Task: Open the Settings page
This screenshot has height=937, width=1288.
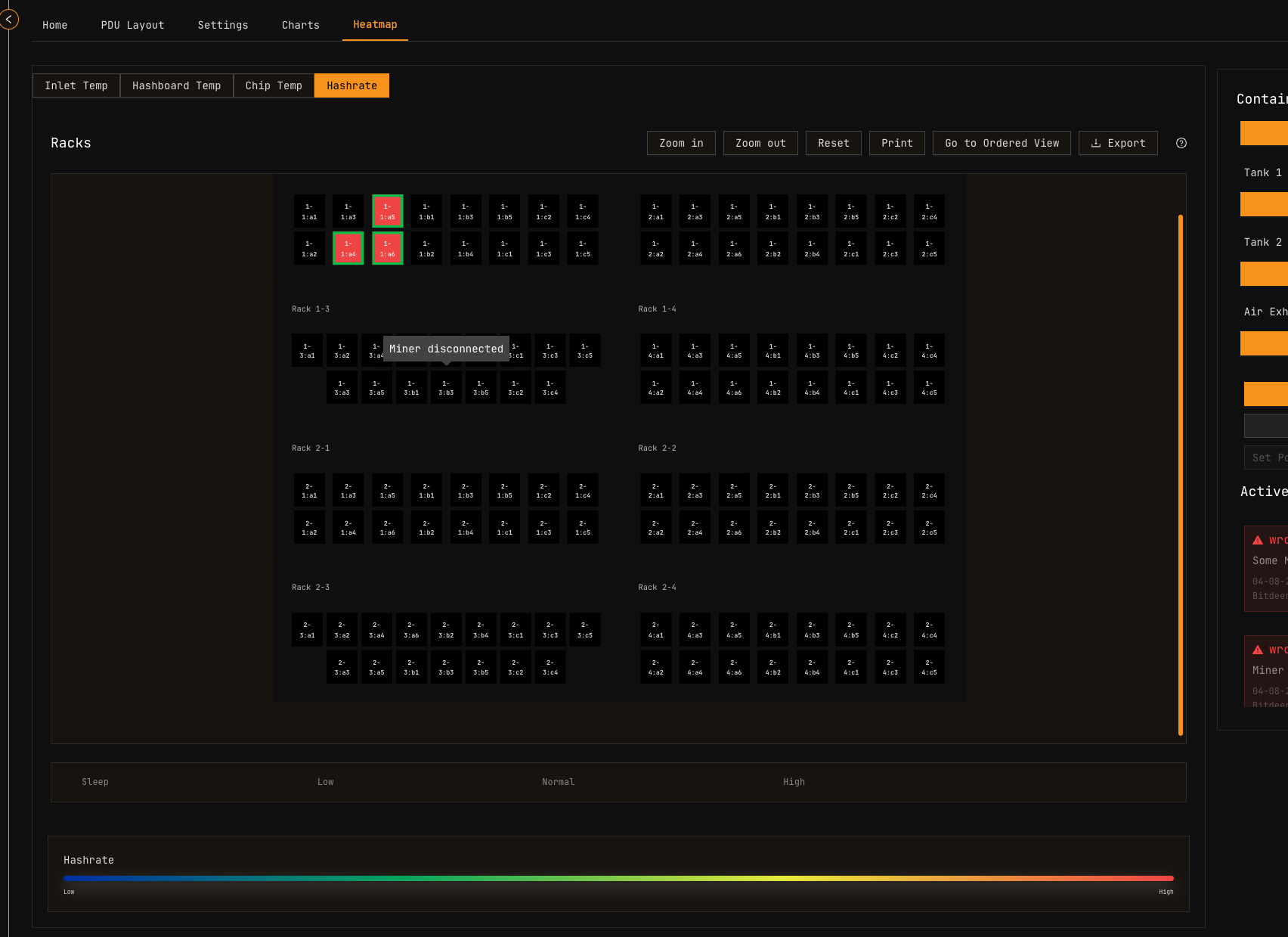Action: click(222, 24)
